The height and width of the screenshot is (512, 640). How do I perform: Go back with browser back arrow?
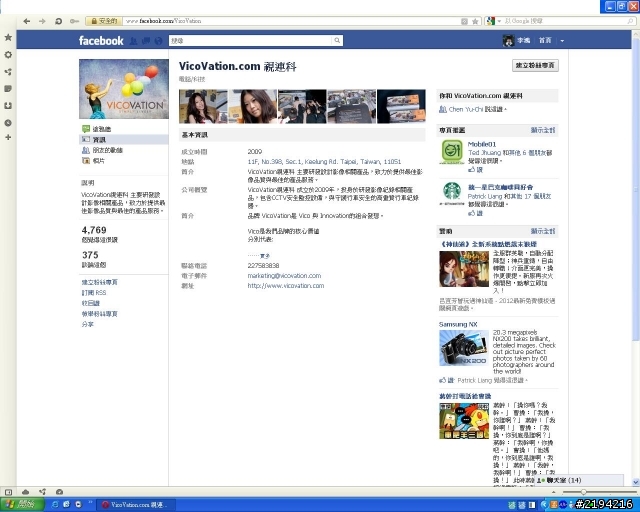[27, 21]
